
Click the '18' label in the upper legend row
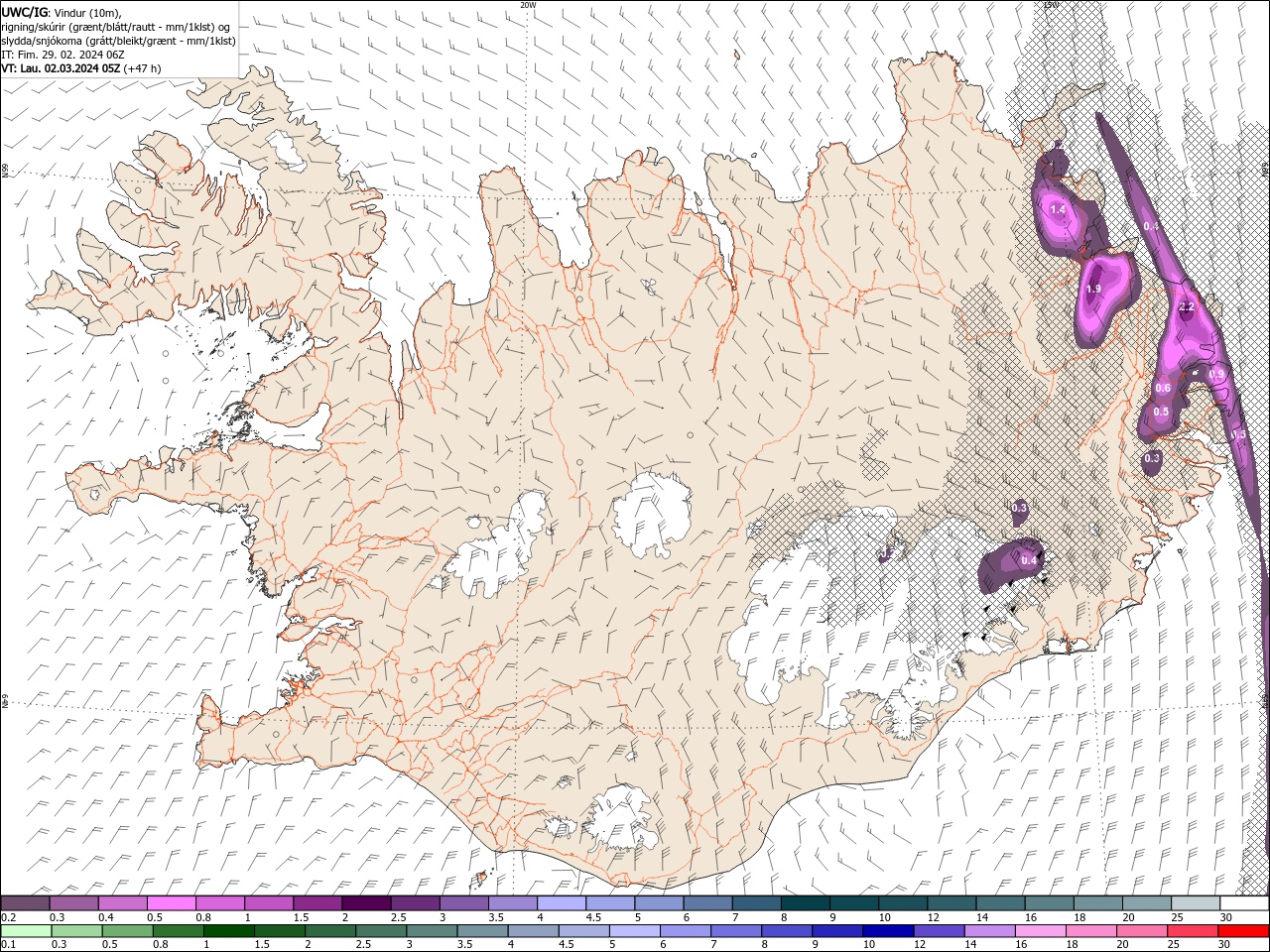pos(1079,917)
